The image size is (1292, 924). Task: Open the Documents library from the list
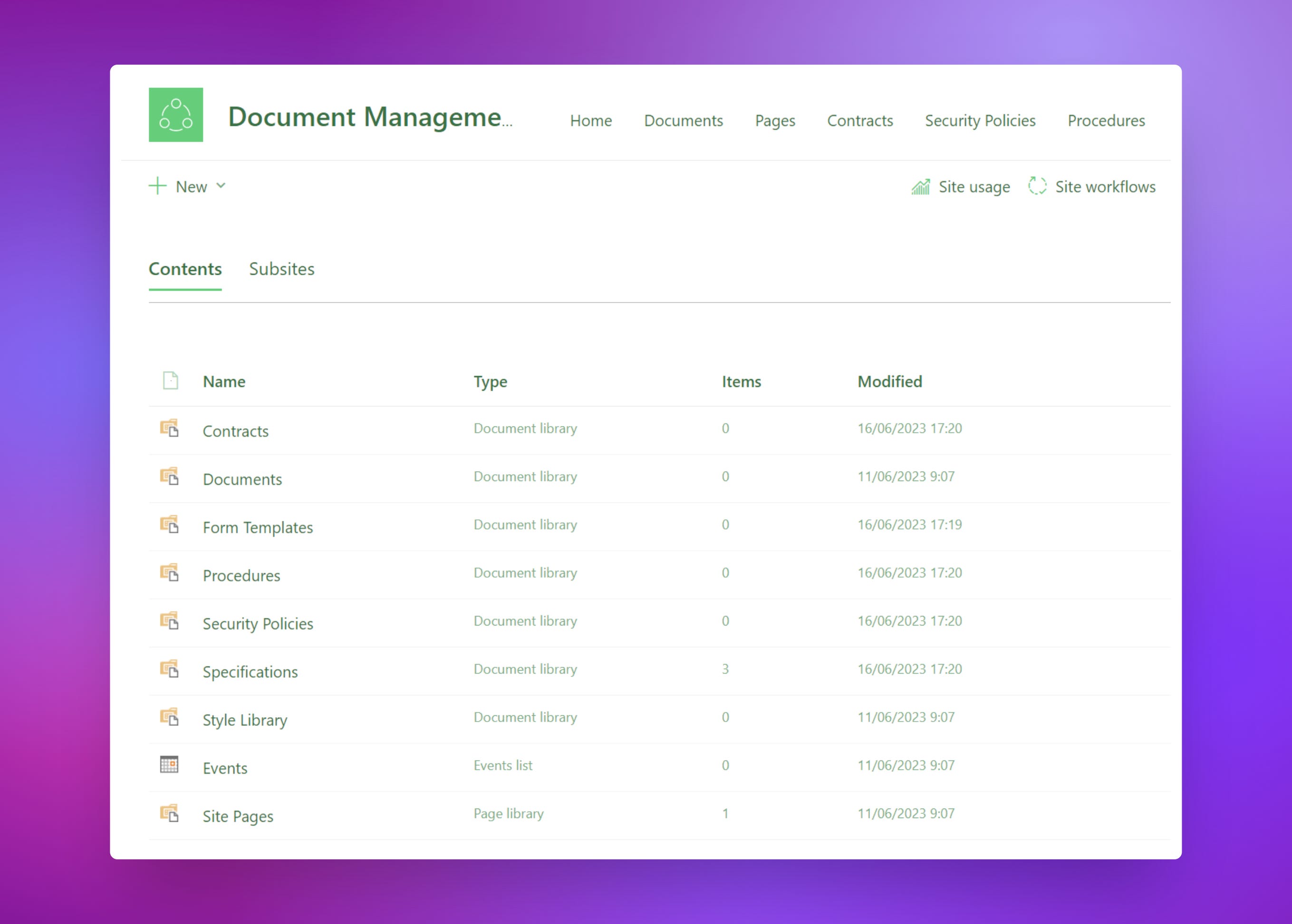coord(242,479)
